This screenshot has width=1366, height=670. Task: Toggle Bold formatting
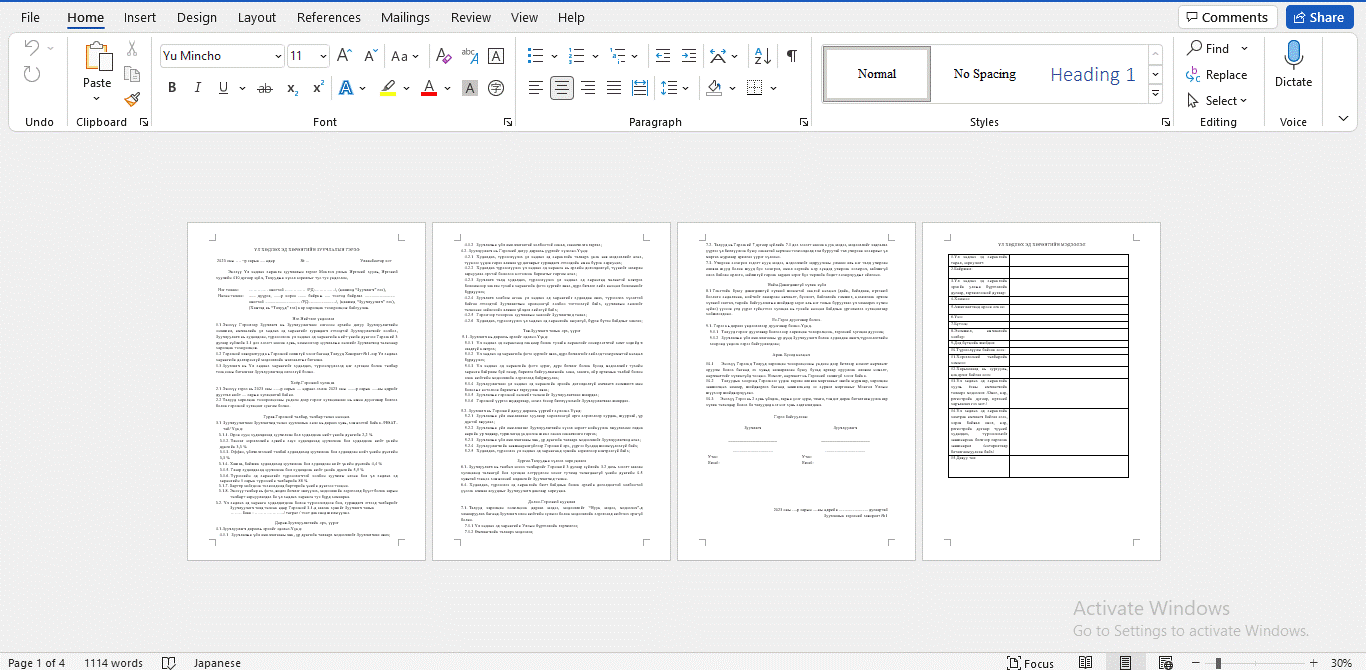pyautogui.click(x=172, y=88)
